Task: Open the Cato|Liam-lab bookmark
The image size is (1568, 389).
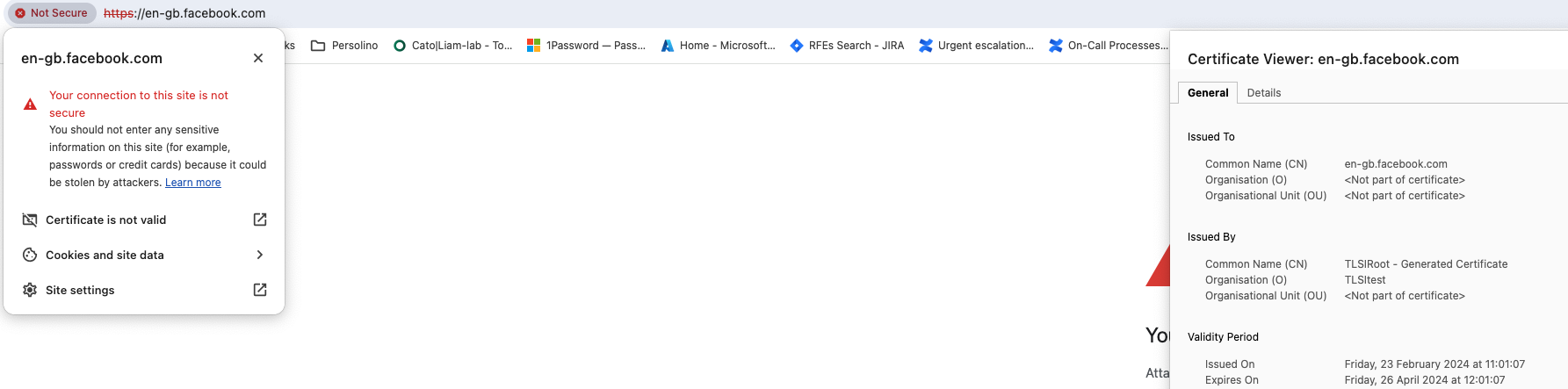Action: (452, 46)
